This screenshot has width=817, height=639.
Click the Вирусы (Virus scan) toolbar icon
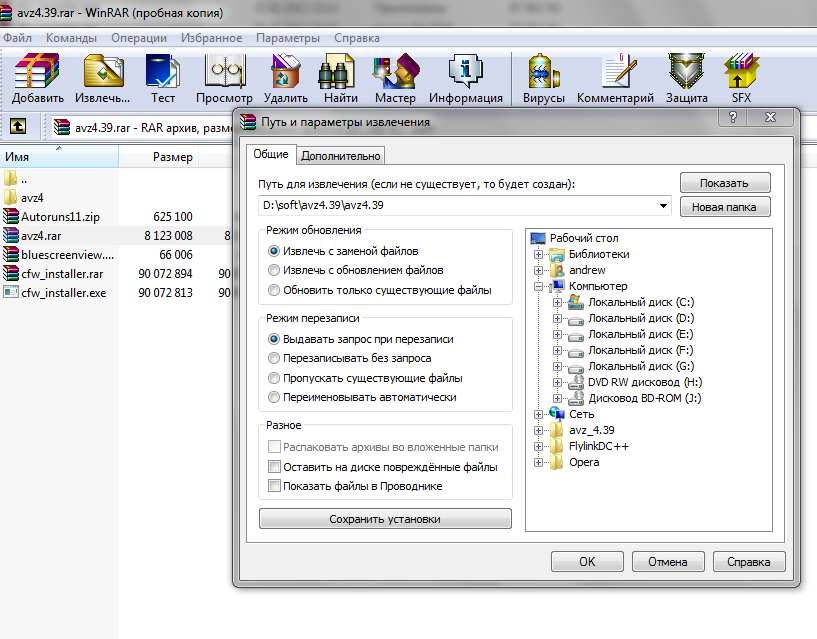[543, 71]
